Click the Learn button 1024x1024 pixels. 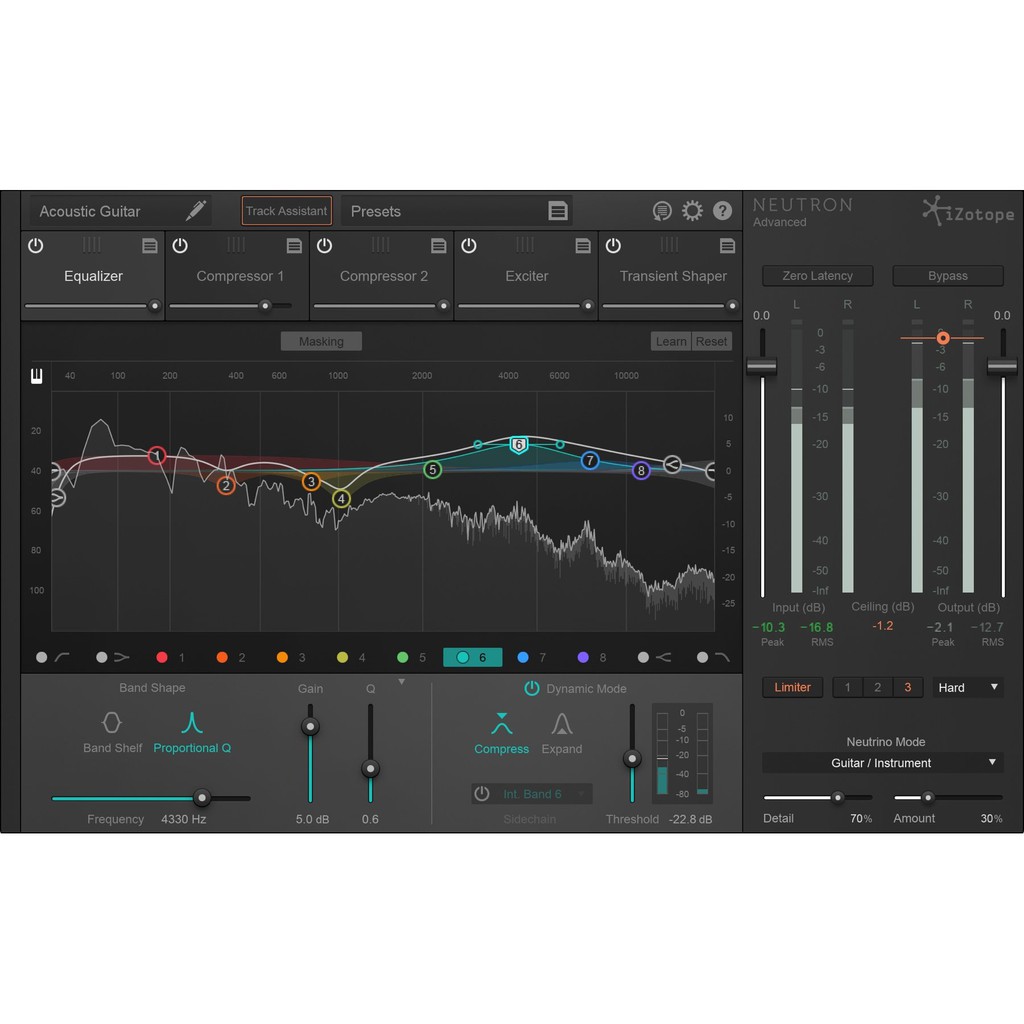[x=671, y=341]
